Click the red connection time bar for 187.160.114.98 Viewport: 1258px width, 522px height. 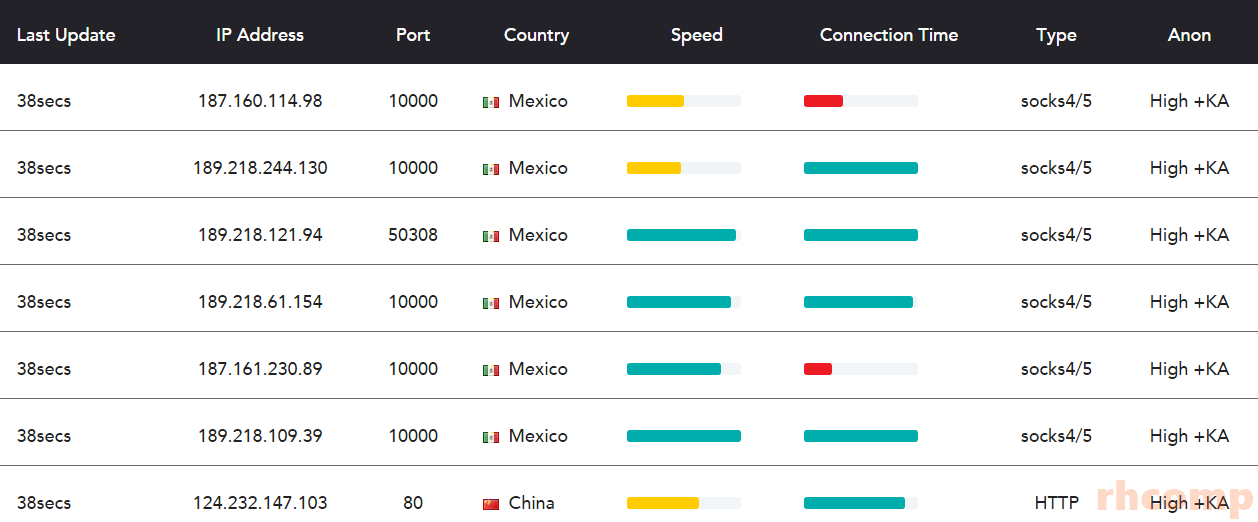tap(823, 101)
